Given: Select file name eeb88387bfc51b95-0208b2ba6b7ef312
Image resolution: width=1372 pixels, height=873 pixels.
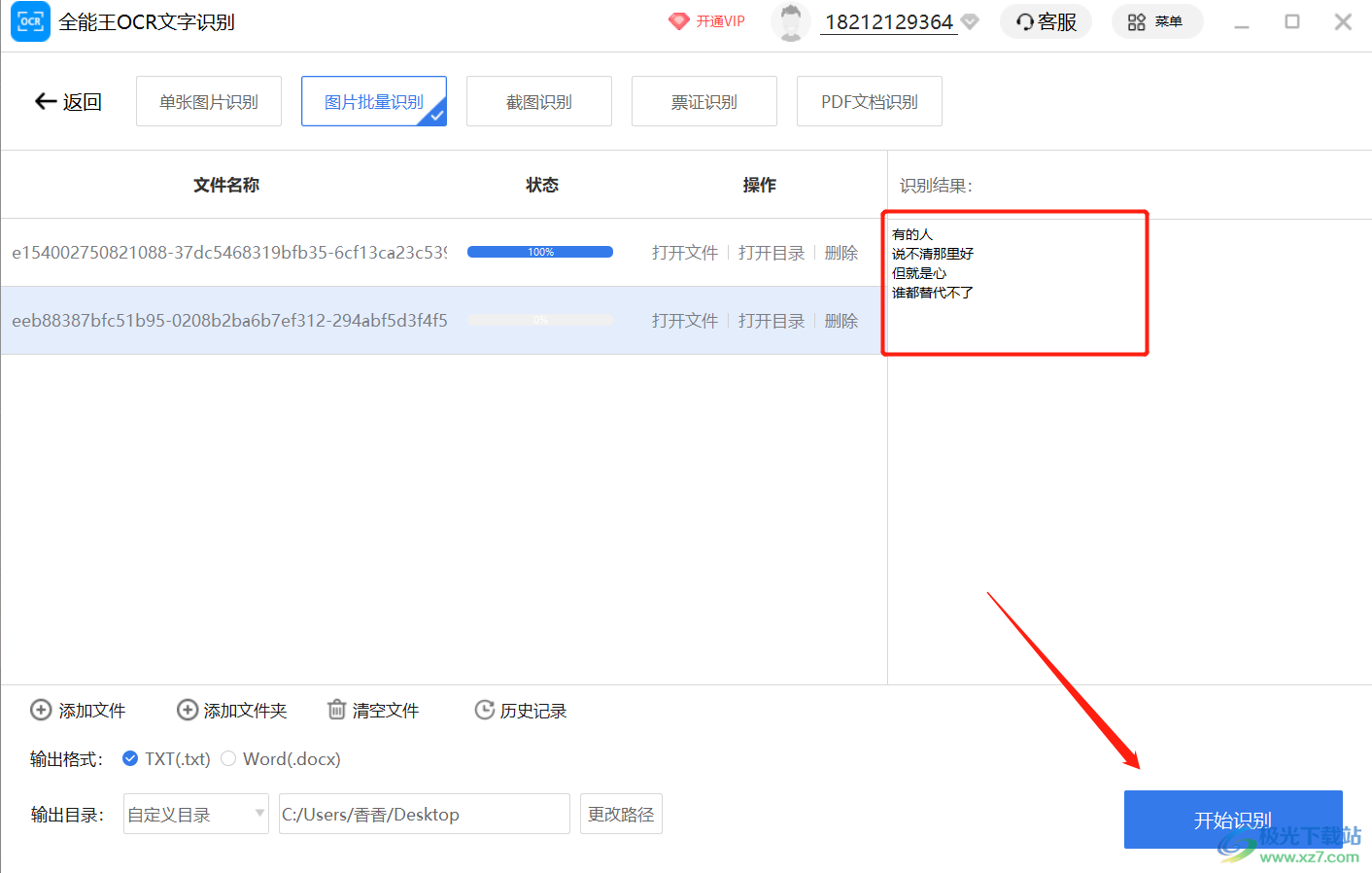Looking at the screenshot, I should pyautogui.click(x=229, y=321).
